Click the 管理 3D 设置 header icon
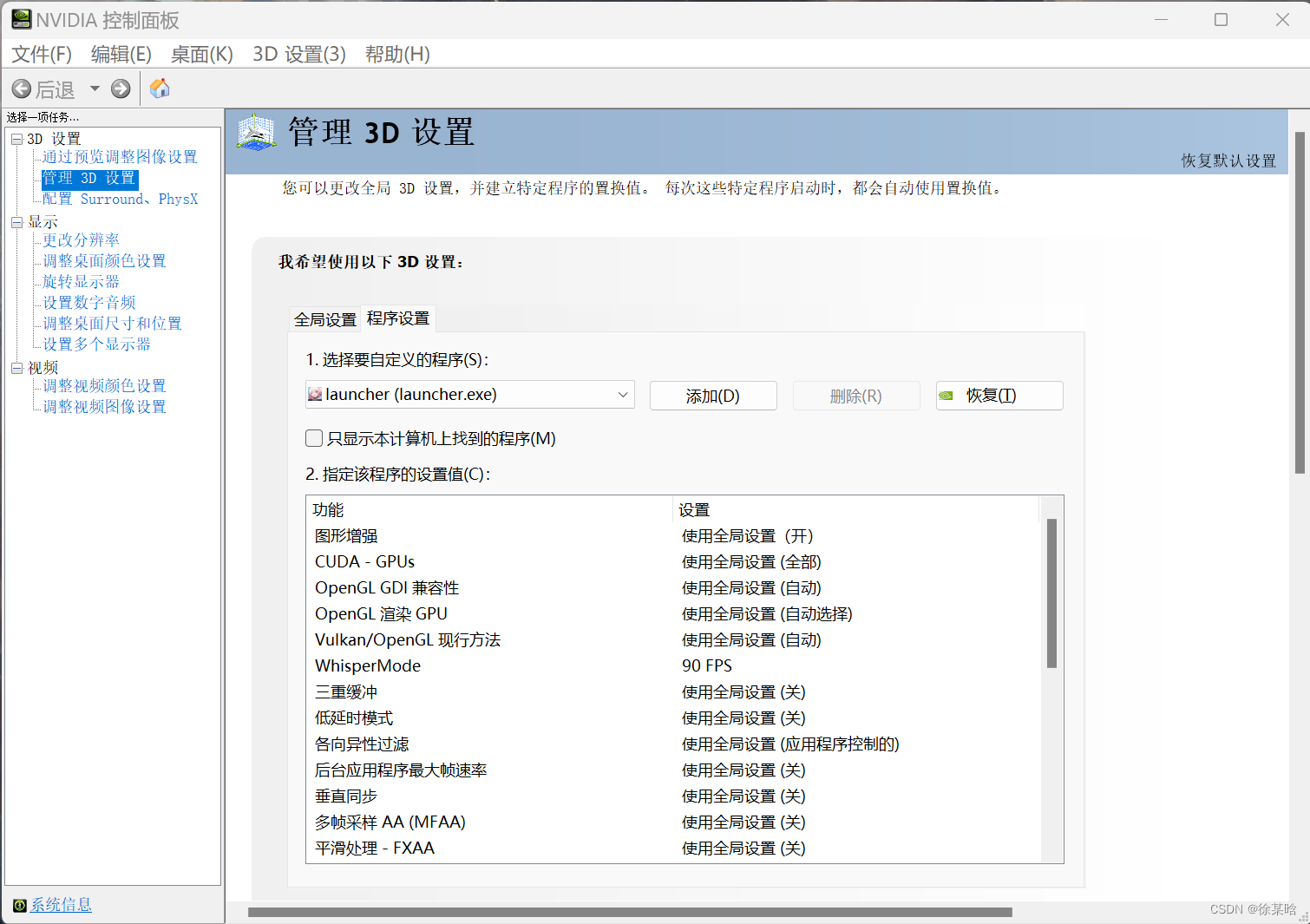This screenshot has height=924, width=1310. (257, 133)
